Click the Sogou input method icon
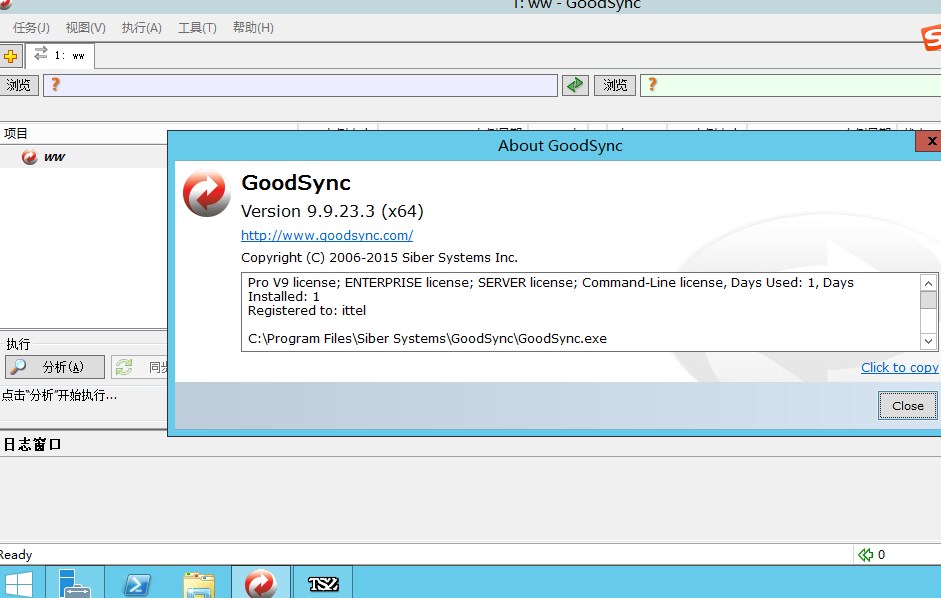941x598 pixels. pyautogui.click(x=932, y=37)
